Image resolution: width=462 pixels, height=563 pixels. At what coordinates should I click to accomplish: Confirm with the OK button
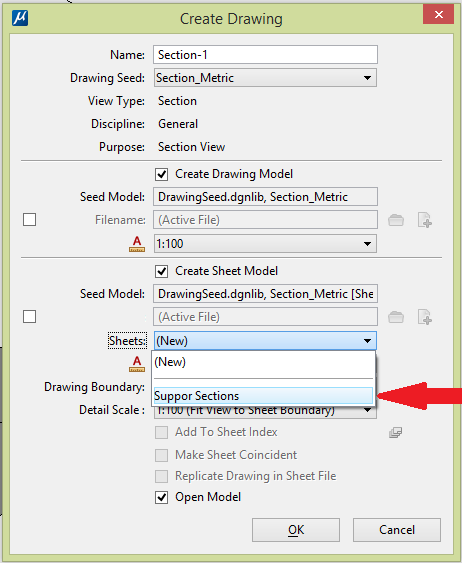296,530
